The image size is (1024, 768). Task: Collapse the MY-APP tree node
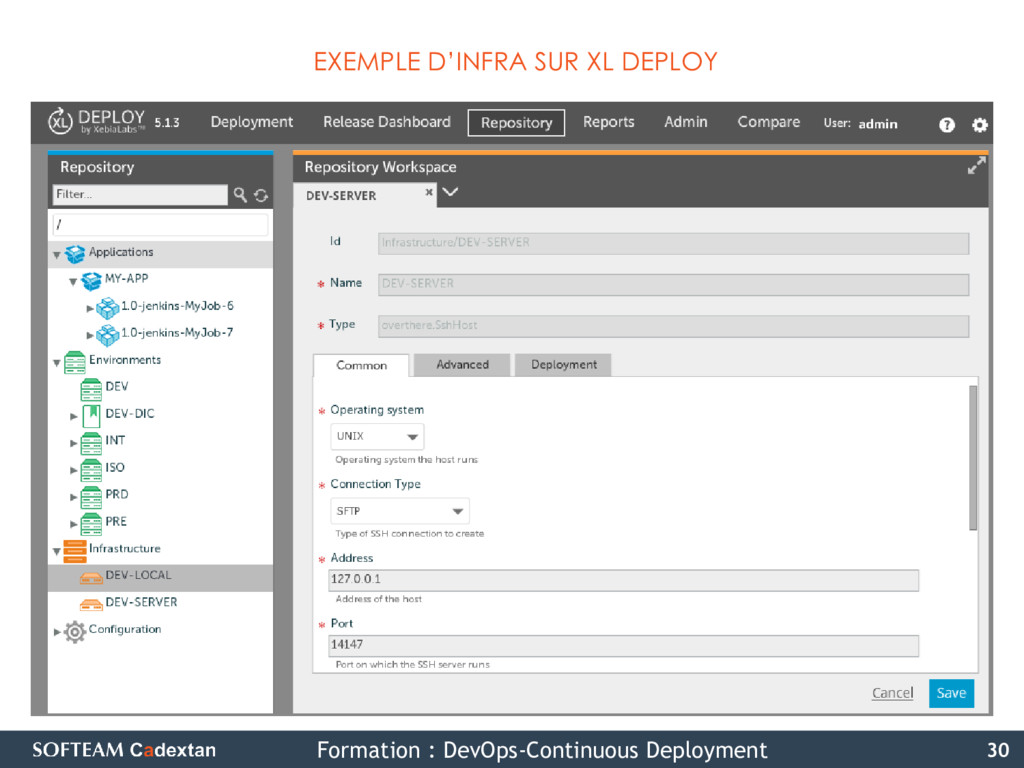click(73, 281)
